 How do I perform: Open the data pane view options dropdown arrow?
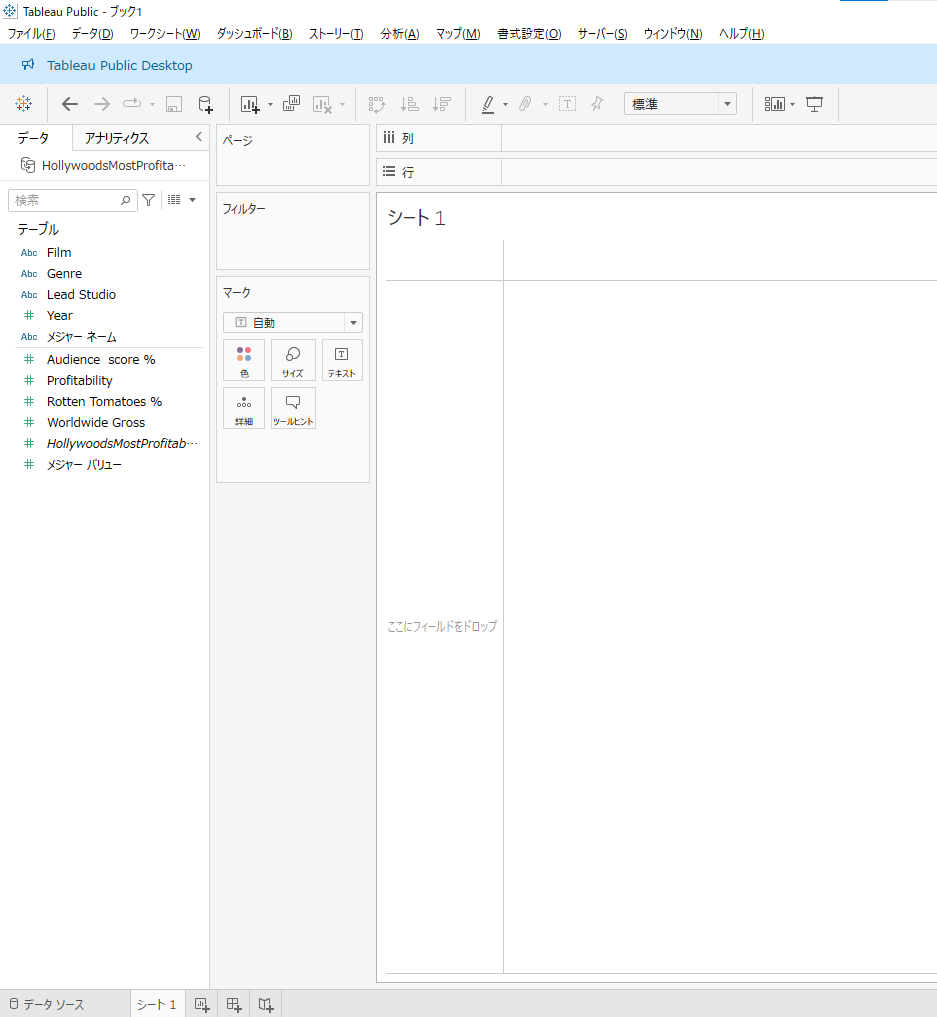[x=193, y=200]
